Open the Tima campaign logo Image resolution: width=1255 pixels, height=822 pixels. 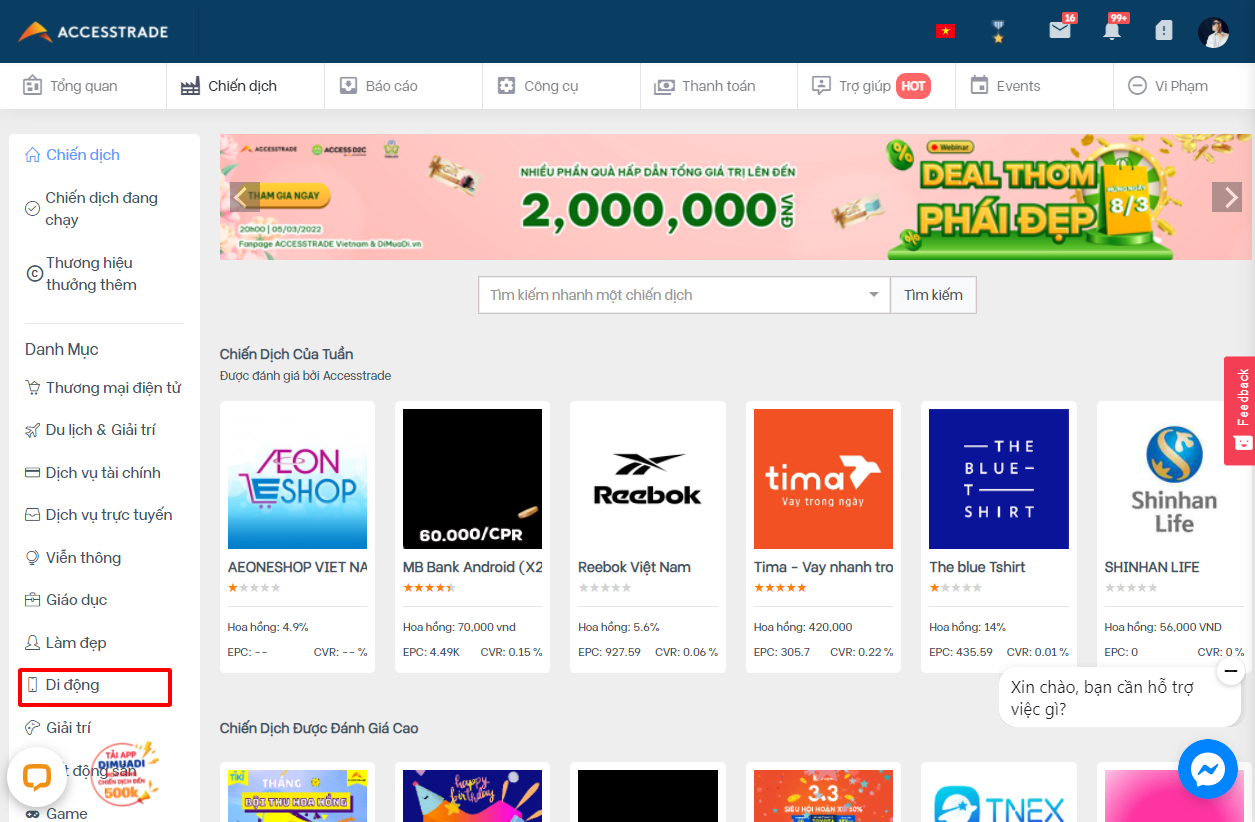click(x=823, y=479)
